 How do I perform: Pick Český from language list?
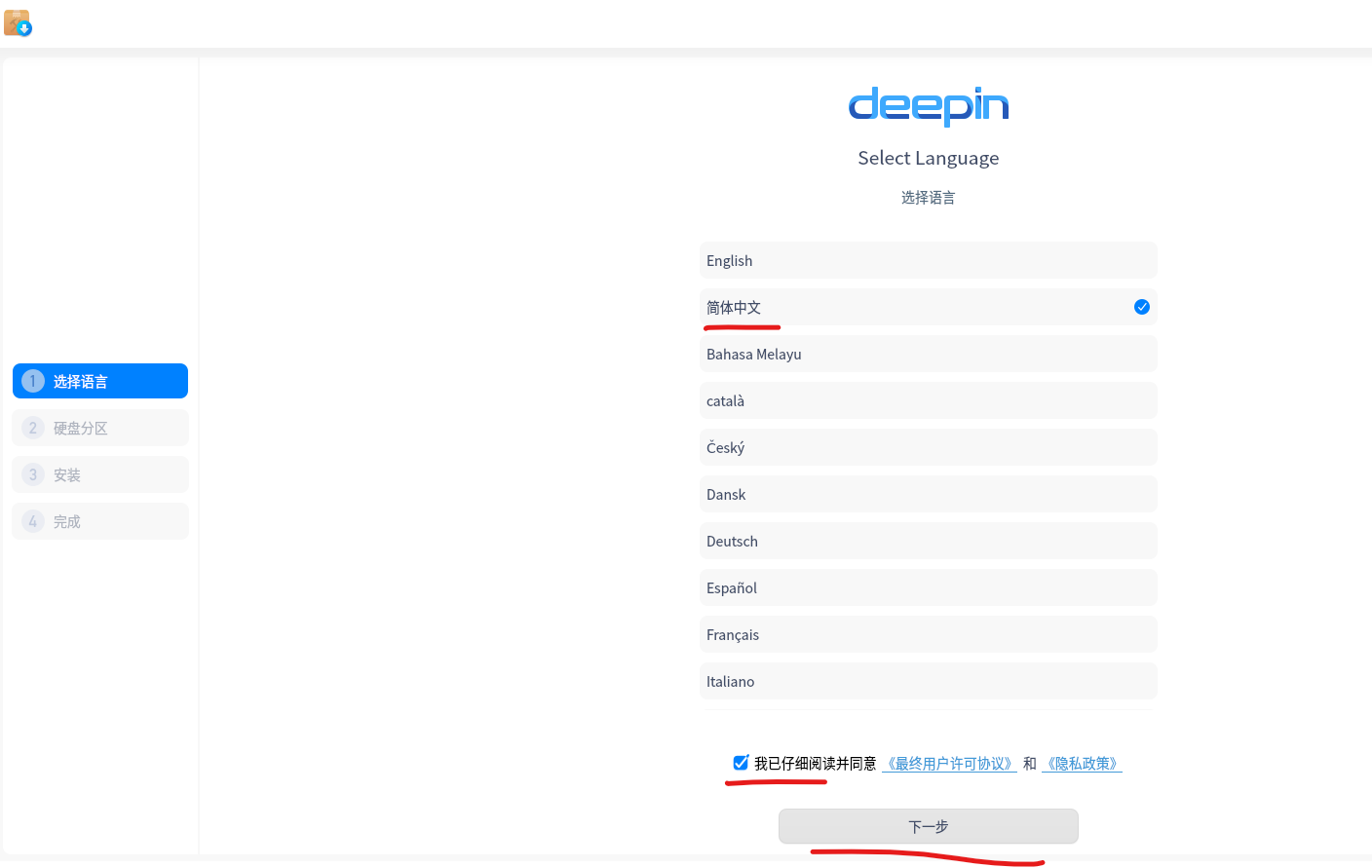[928, 447]
